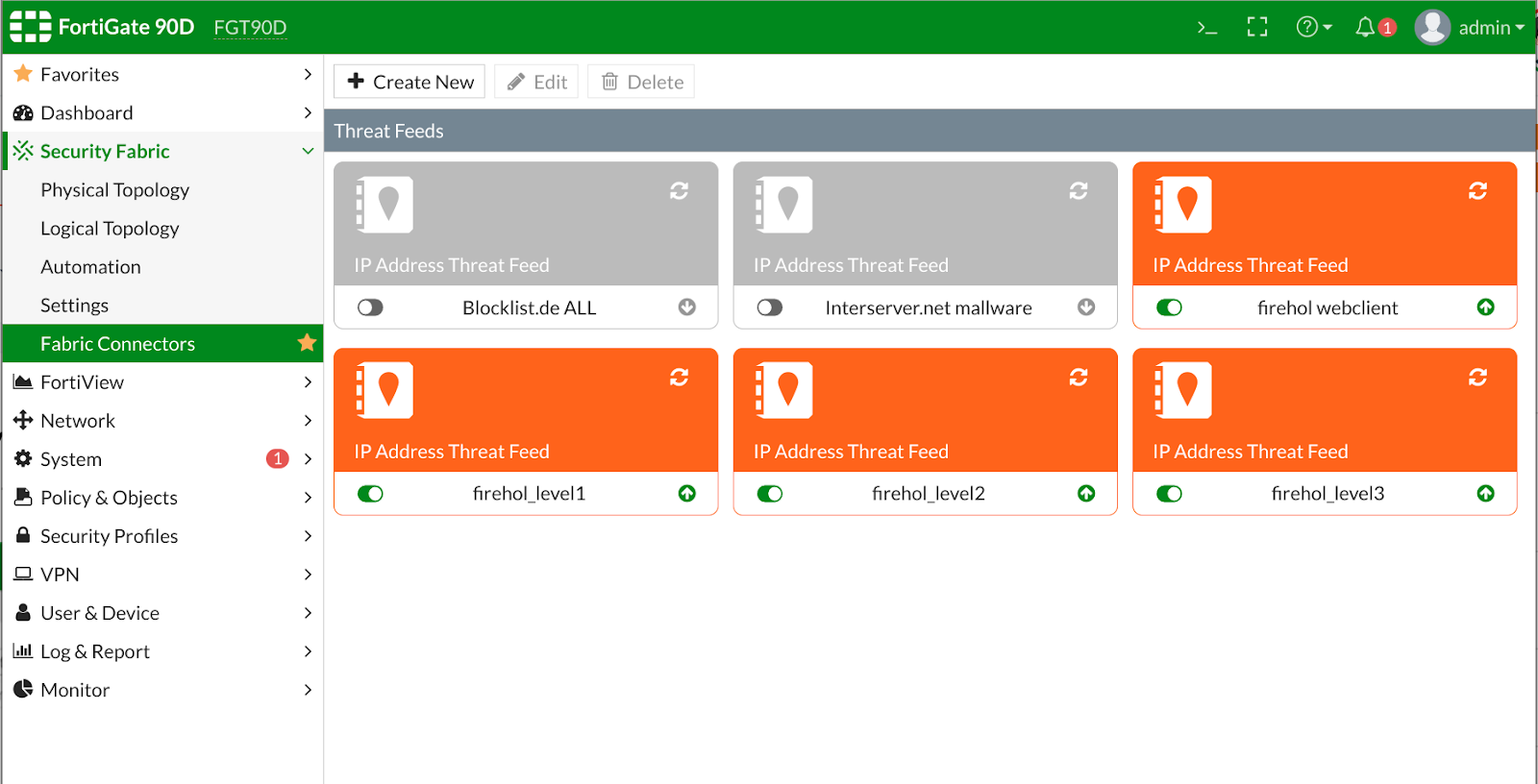Disable the firehol_level3 toggle
Viewport: 1538px width, 784px height.
click(x=1170, y=494)
